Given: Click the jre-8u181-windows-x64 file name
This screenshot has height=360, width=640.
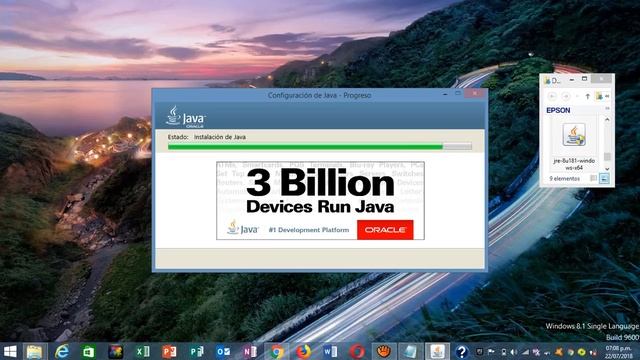Looking at the screenshot, I should click(x=574, y=164).
